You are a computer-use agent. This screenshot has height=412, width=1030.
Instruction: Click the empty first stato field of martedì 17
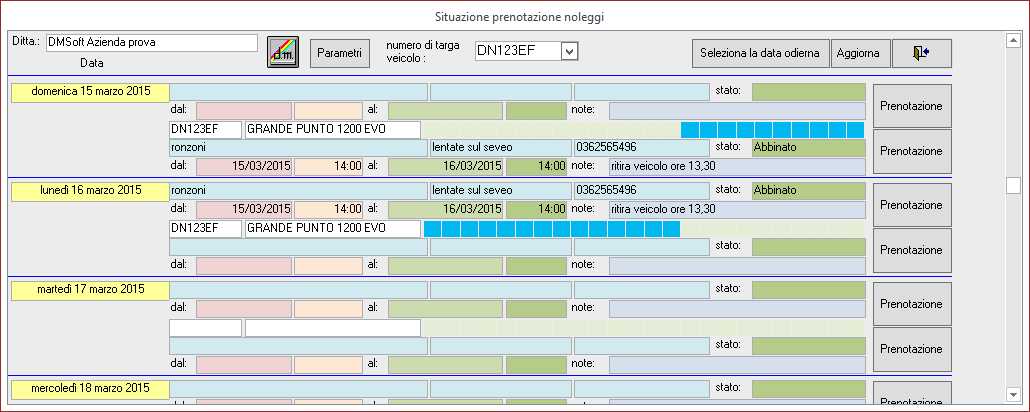[x=809, y=290]
